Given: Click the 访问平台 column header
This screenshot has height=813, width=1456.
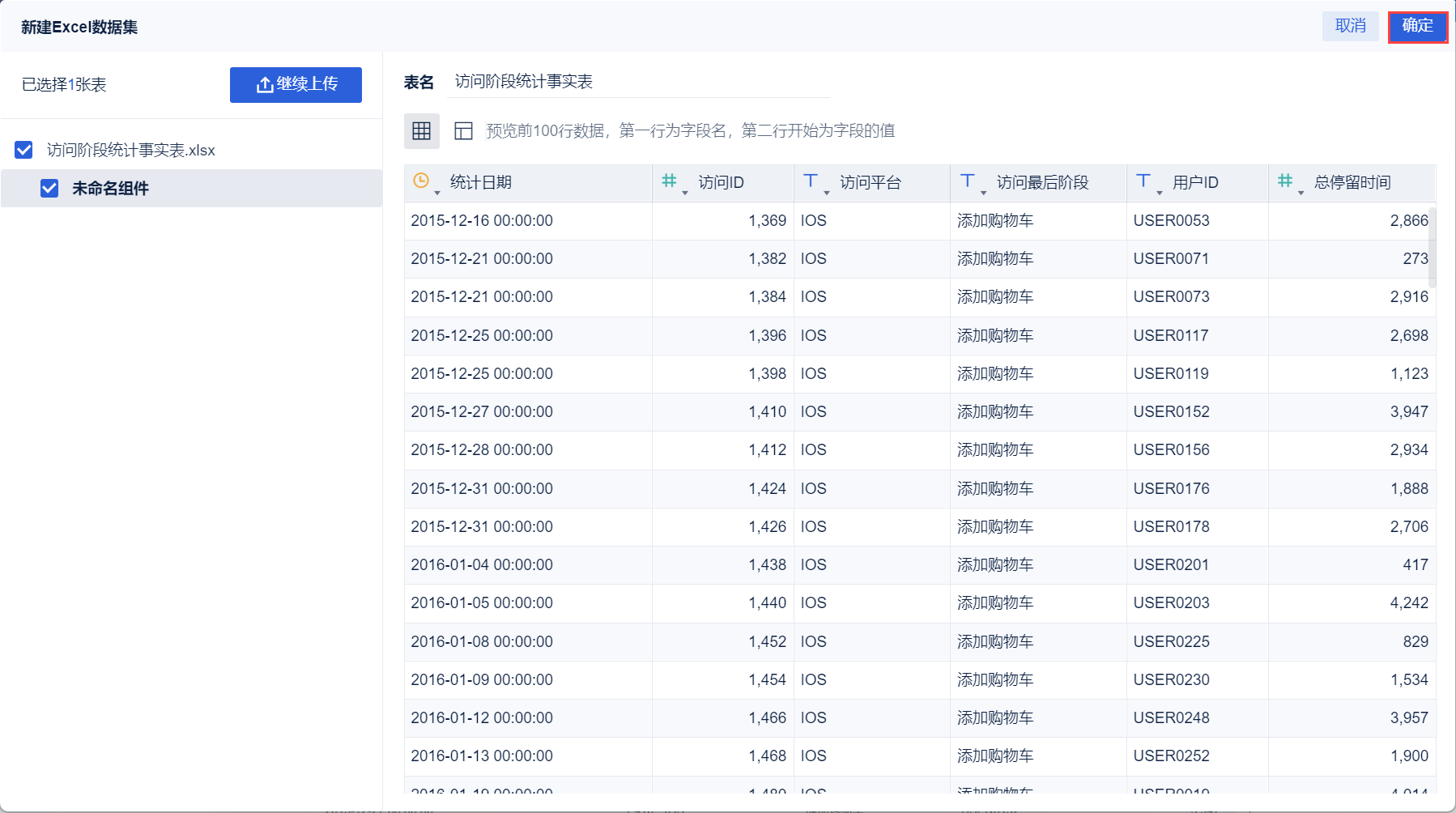Looking at the screenshot, I should tap(872, 183).
